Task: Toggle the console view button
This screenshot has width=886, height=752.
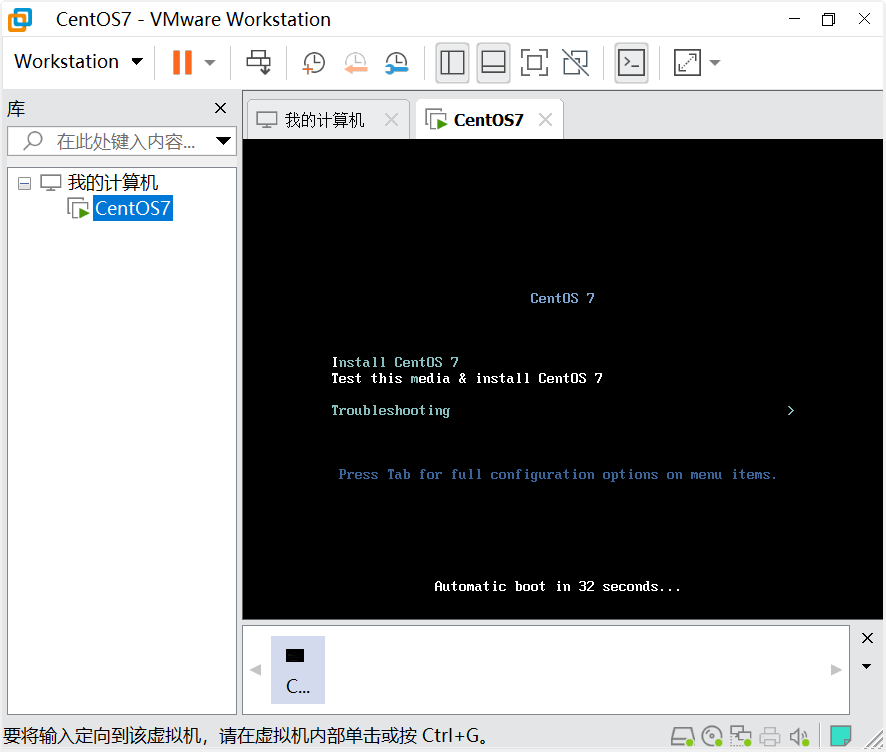Action: [631, 62]
